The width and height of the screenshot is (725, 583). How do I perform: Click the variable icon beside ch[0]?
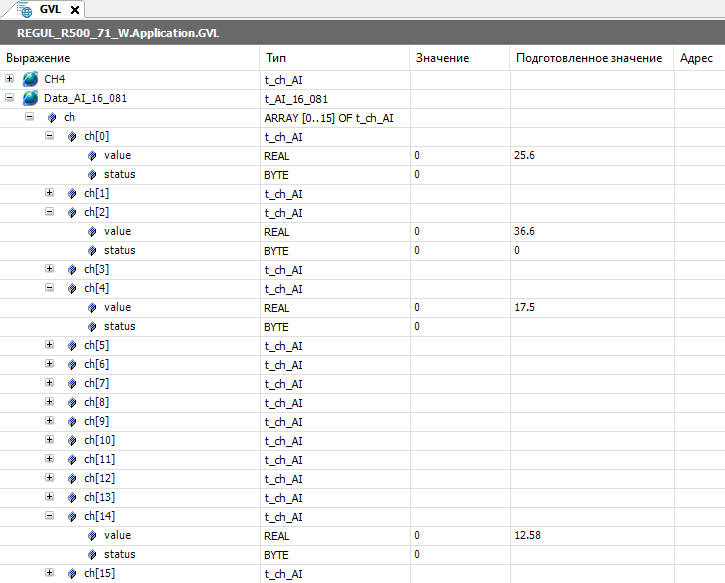[72, 136]
